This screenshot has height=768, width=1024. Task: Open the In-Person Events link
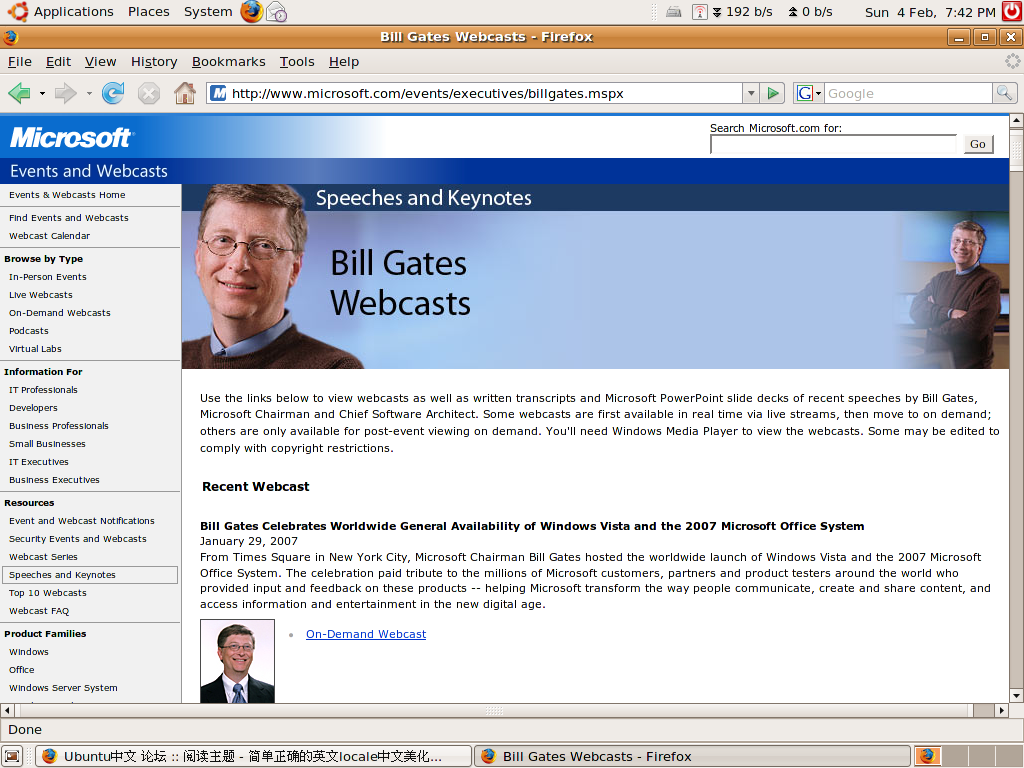click(x=48, y=277)
